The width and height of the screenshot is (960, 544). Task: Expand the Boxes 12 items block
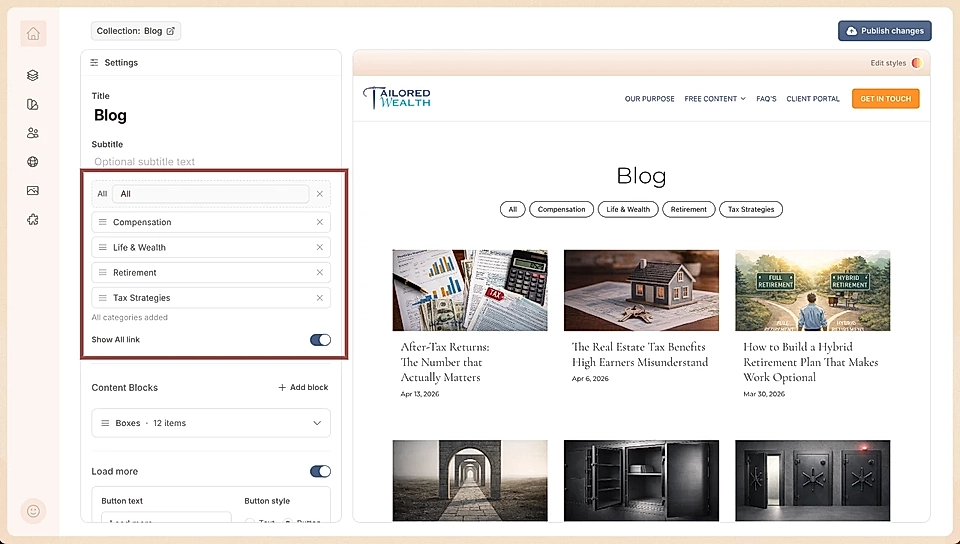pos(317,423)
